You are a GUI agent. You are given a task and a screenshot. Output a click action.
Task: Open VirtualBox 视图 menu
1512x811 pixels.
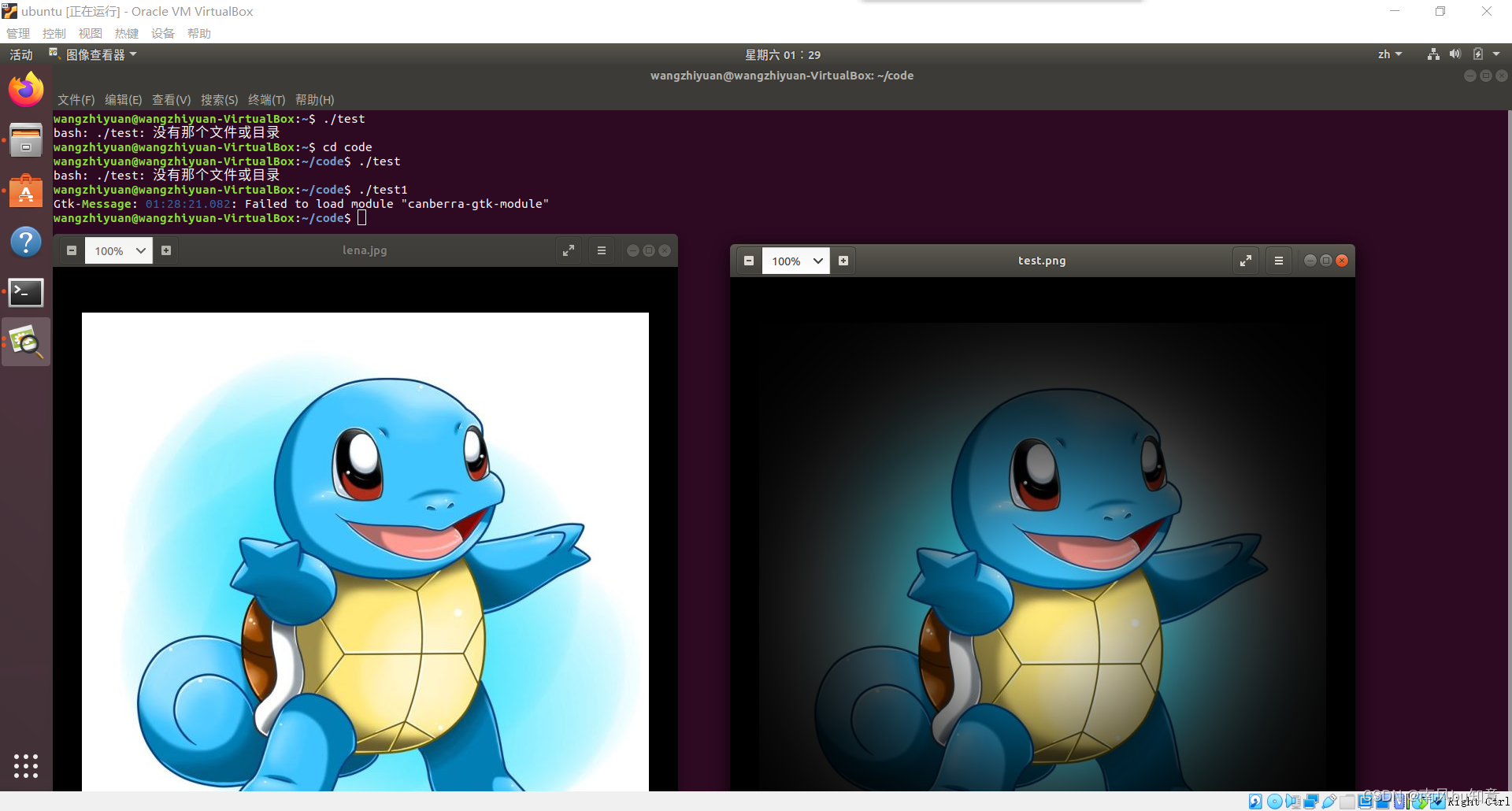pyautogui.click(x=91, y=33)
